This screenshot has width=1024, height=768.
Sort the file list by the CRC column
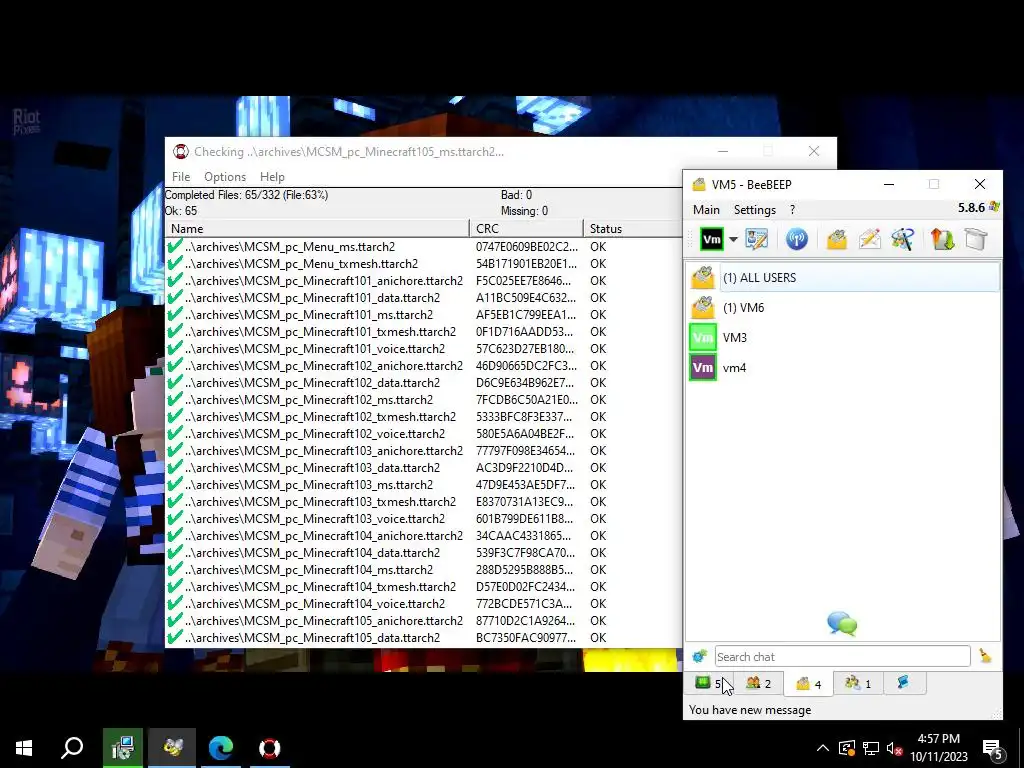tap(526, 229)
